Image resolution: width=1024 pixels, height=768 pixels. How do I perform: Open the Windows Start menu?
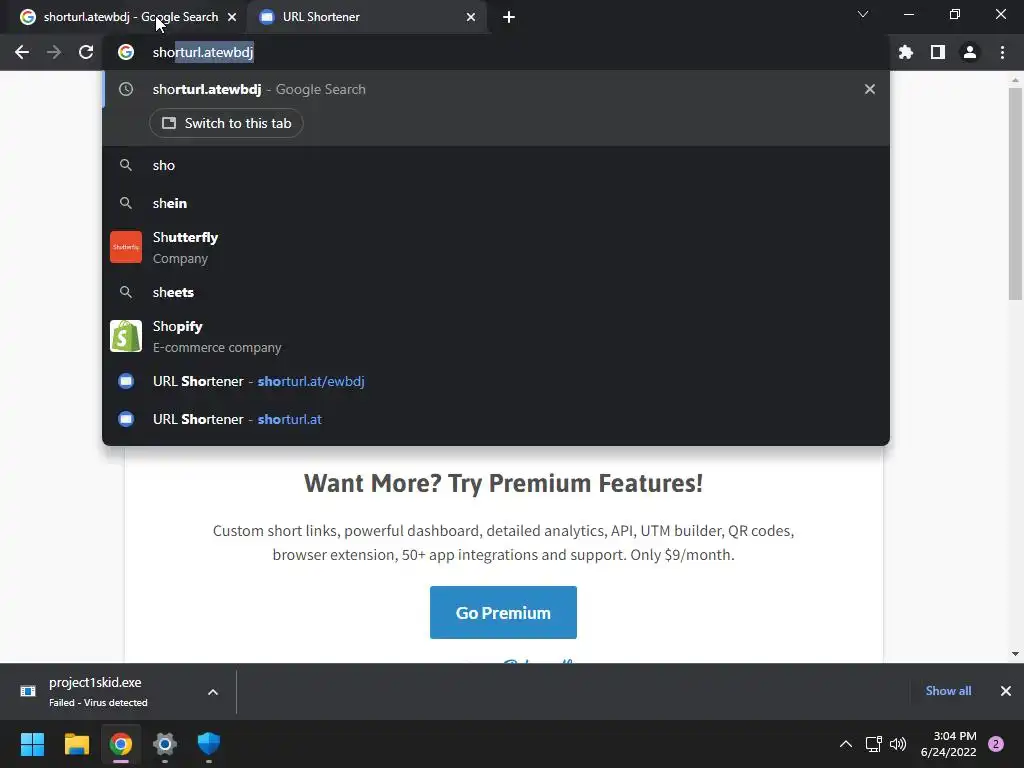[x=32, y=744]
